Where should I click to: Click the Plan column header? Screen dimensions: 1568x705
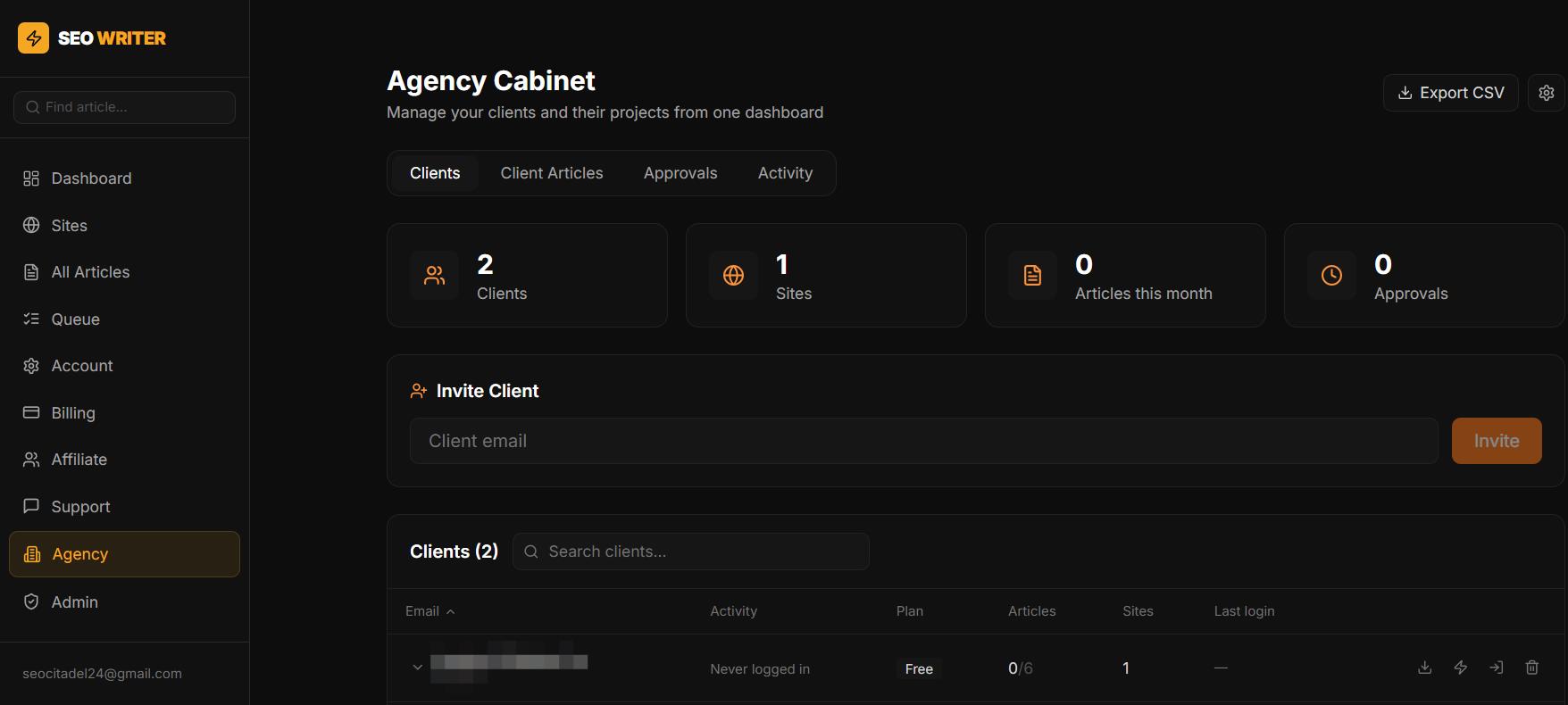pyautogui.click(x=910, y=611)
